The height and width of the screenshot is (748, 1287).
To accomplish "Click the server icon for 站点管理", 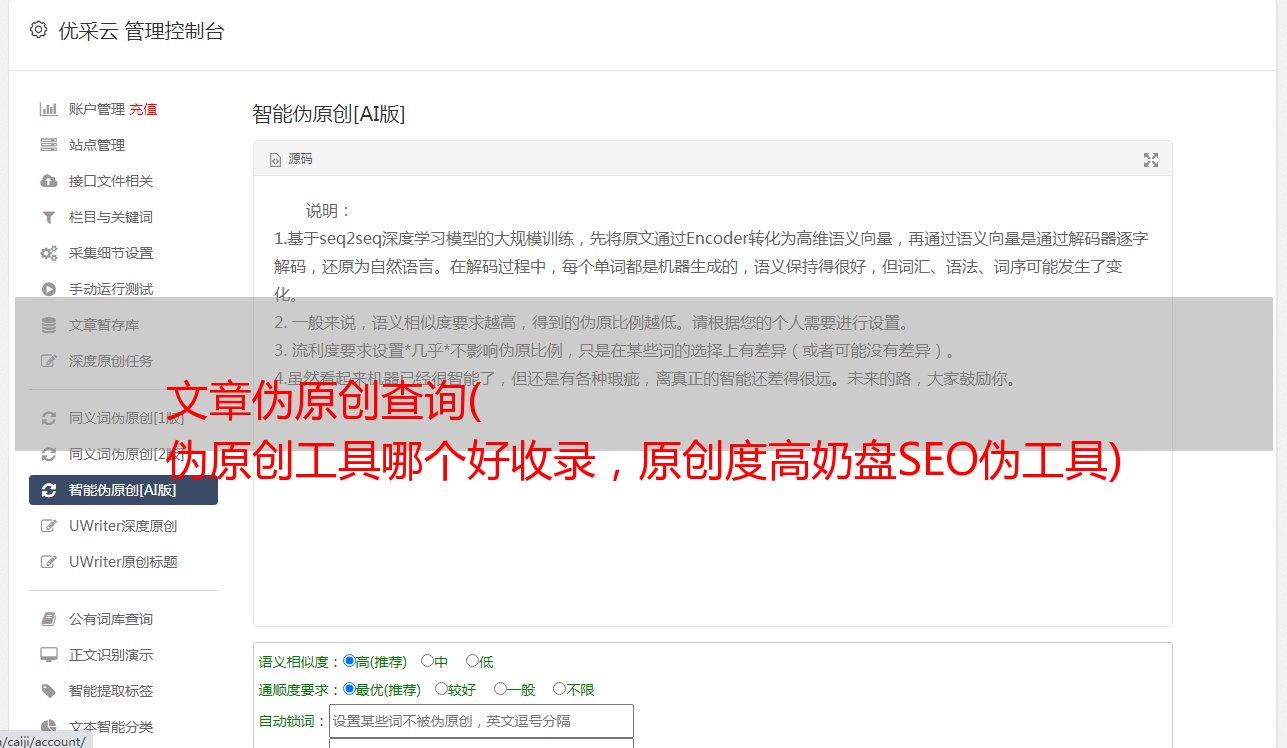I will click(x=48, y=145).
